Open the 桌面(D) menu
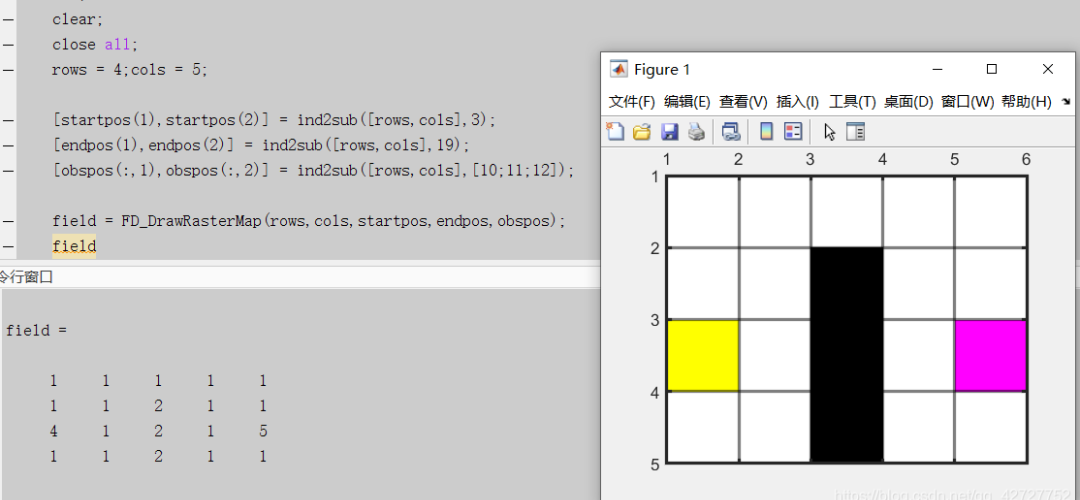The image size is (1080, 500). click(908, 102)
